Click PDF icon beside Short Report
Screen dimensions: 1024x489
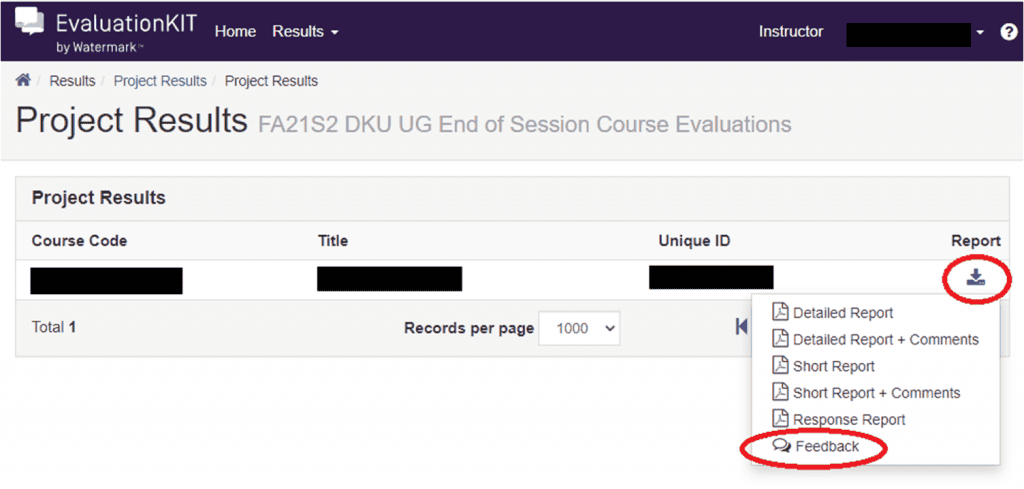click(x=781, y=366)
